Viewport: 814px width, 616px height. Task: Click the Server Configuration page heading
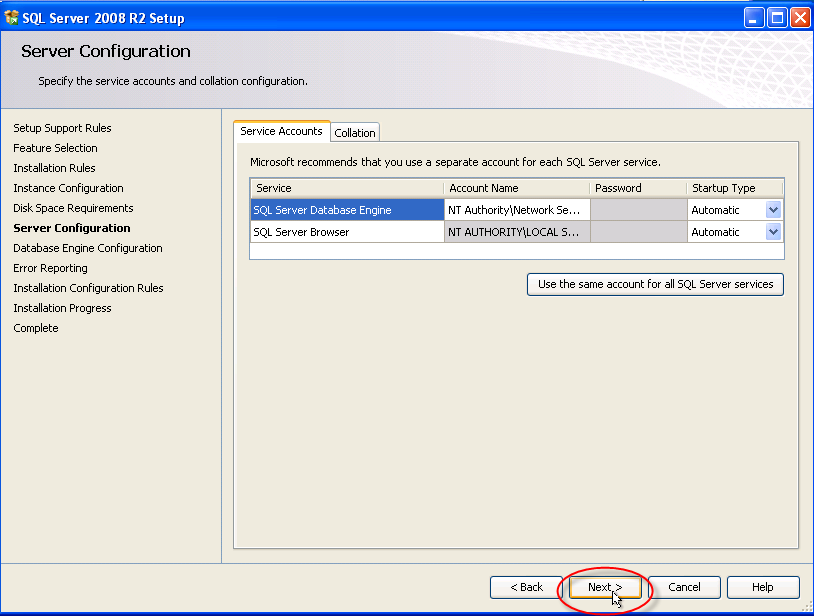pos(106,51)
